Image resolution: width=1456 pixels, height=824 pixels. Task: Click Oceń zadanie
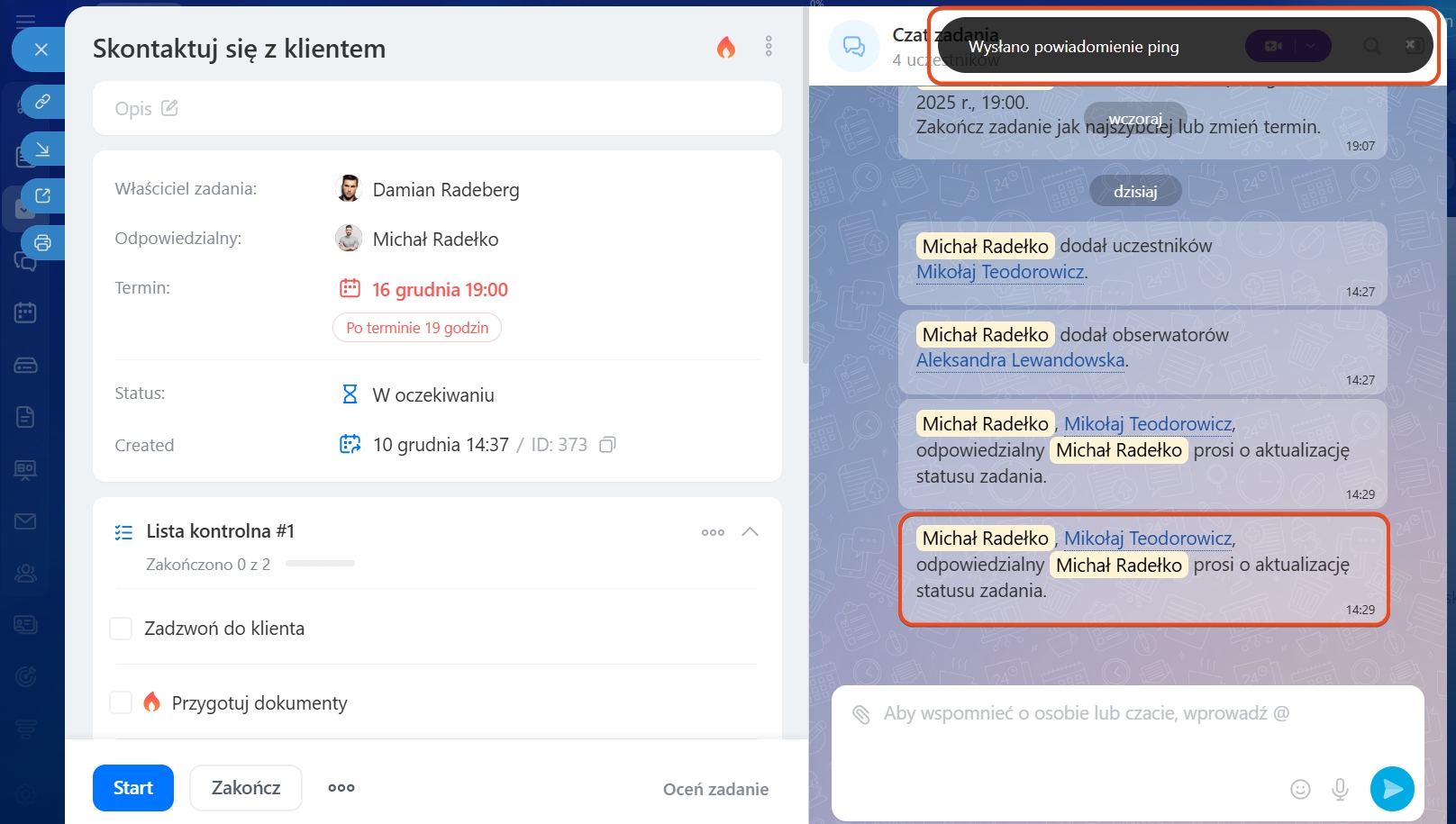tap(715, 789)
